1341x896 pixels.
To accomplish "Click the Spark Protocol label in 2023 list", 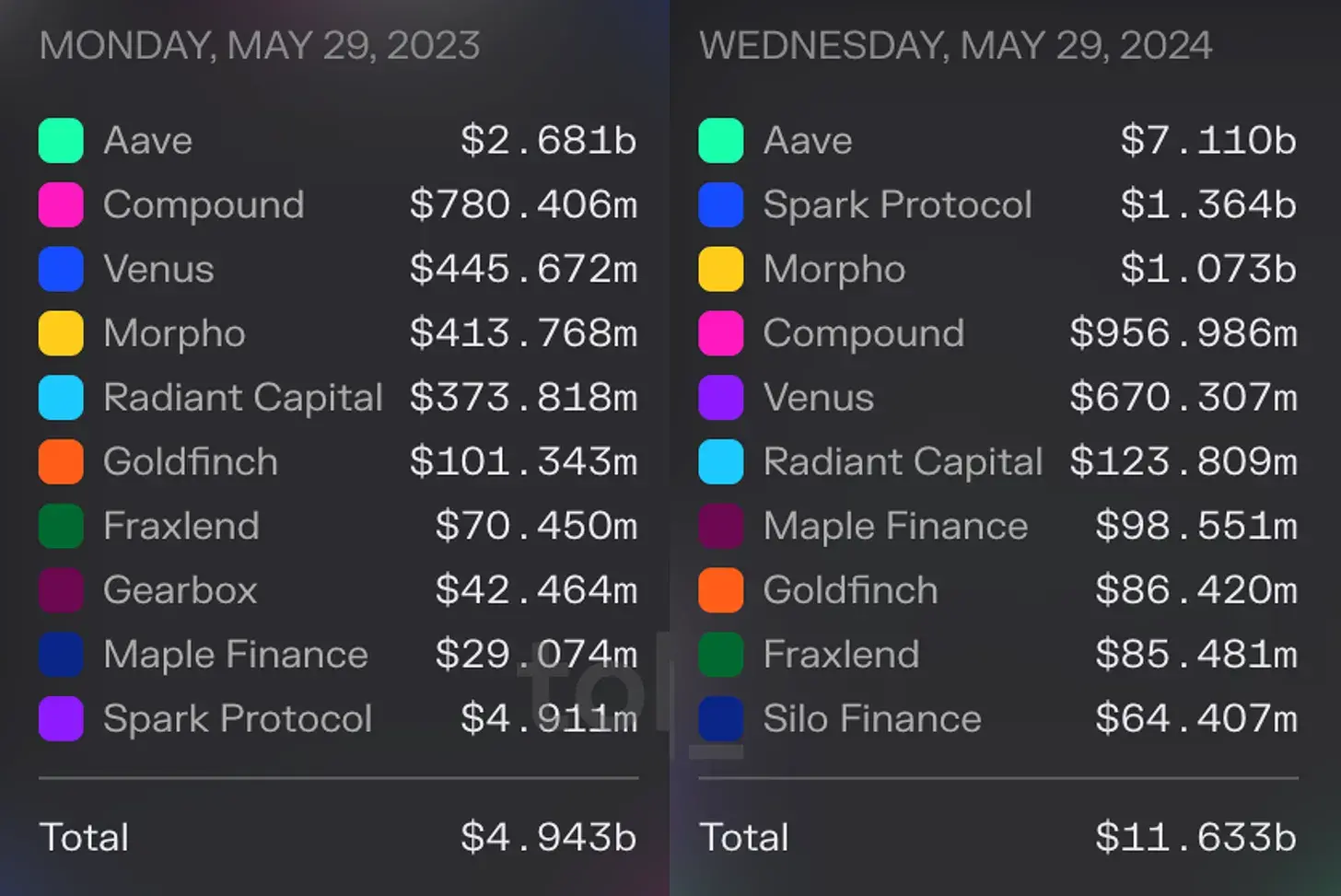I will pyautogui.click(x=237, y=718).
